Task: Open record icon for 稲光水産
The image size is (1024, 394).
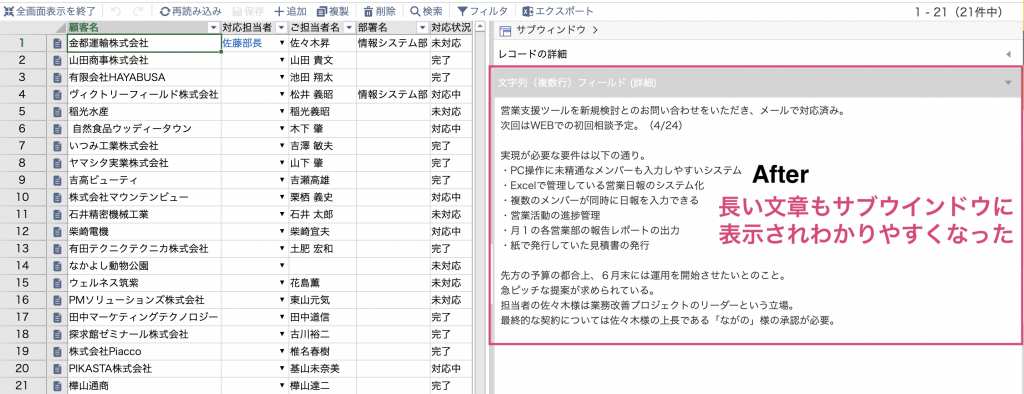Action: (57, 112)
